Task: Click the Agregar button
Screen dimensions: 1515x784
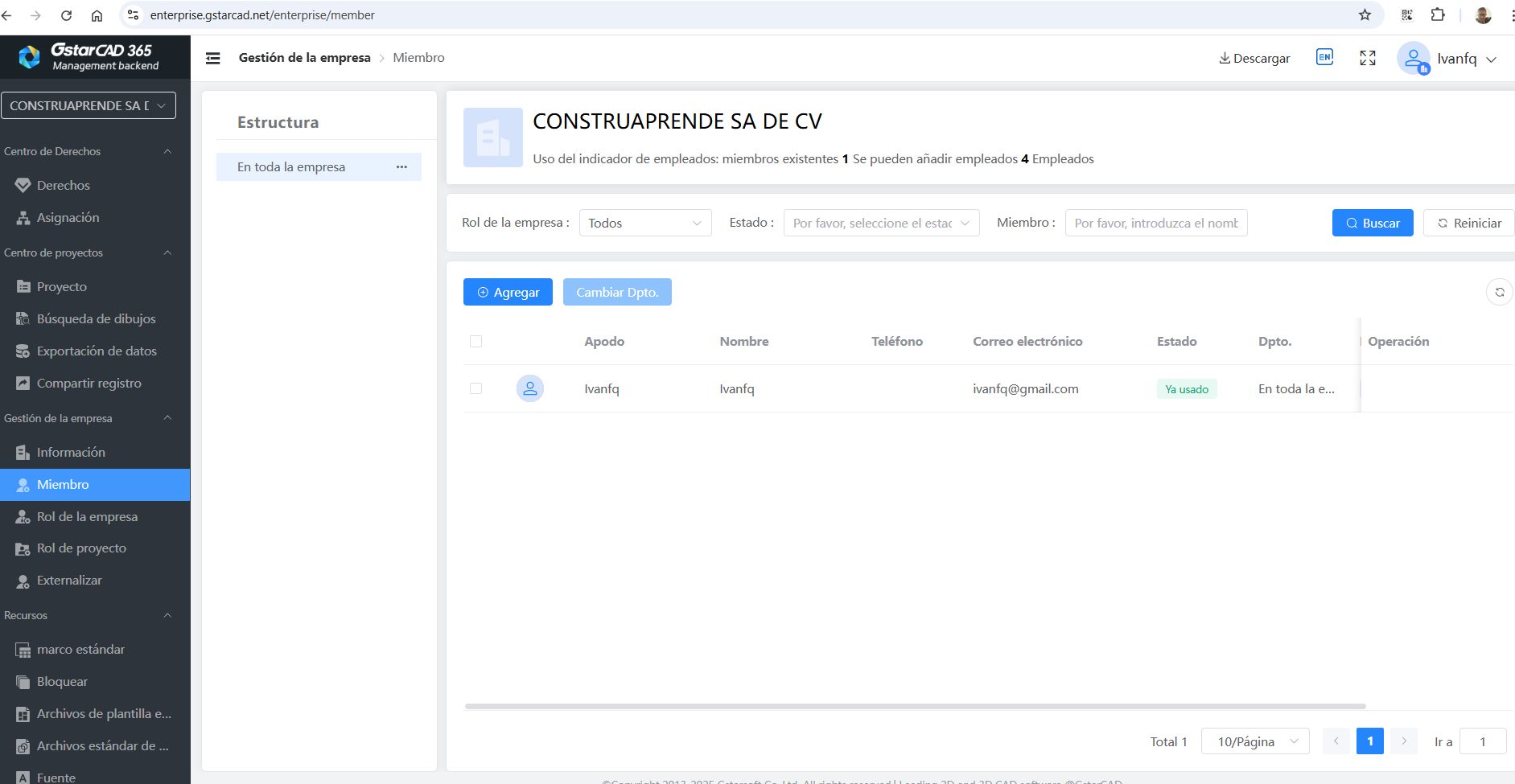Action: 508,292
